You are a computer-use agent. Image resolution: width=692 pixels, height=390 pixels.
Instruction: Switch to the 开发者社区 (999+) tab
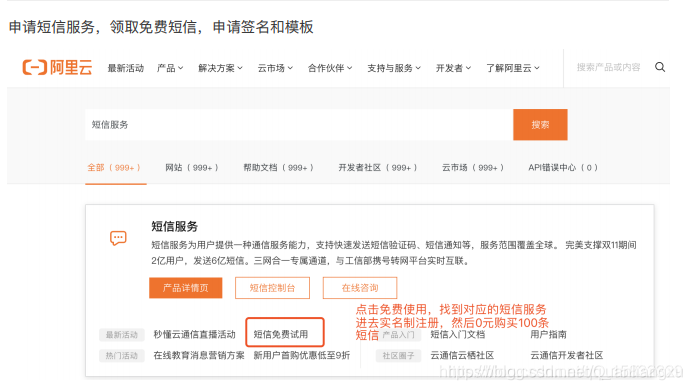pyautogui.click(x=377, y=168)
